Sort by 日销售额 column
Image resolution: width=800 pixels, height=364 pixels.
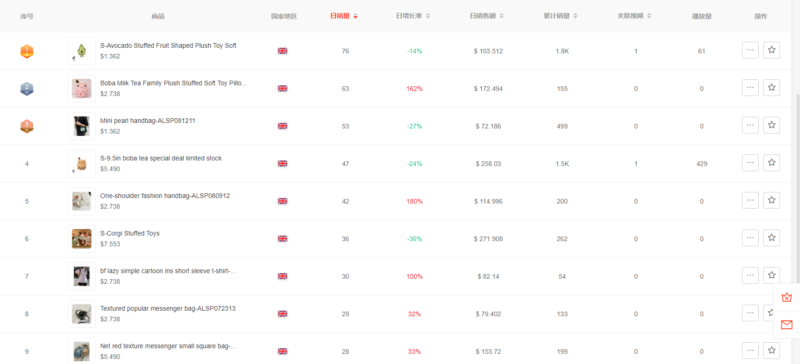point(487,16)
